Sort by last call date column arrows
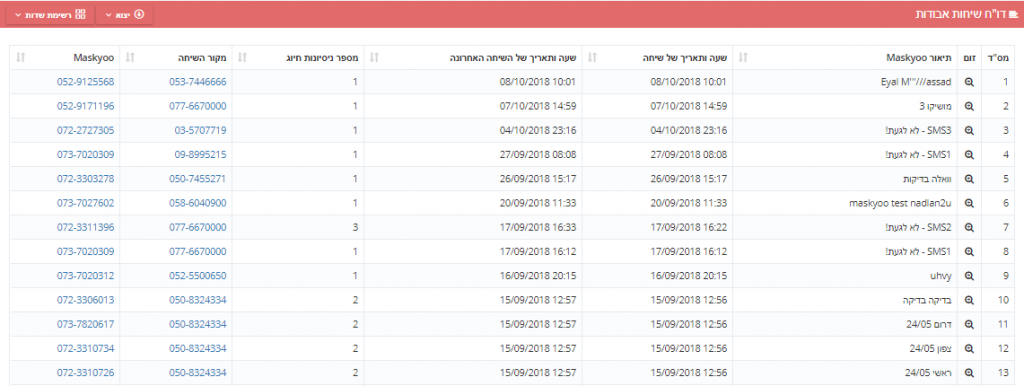Image resolution: width=1024 pixels, height=386 pixels. tap(374, 57)
